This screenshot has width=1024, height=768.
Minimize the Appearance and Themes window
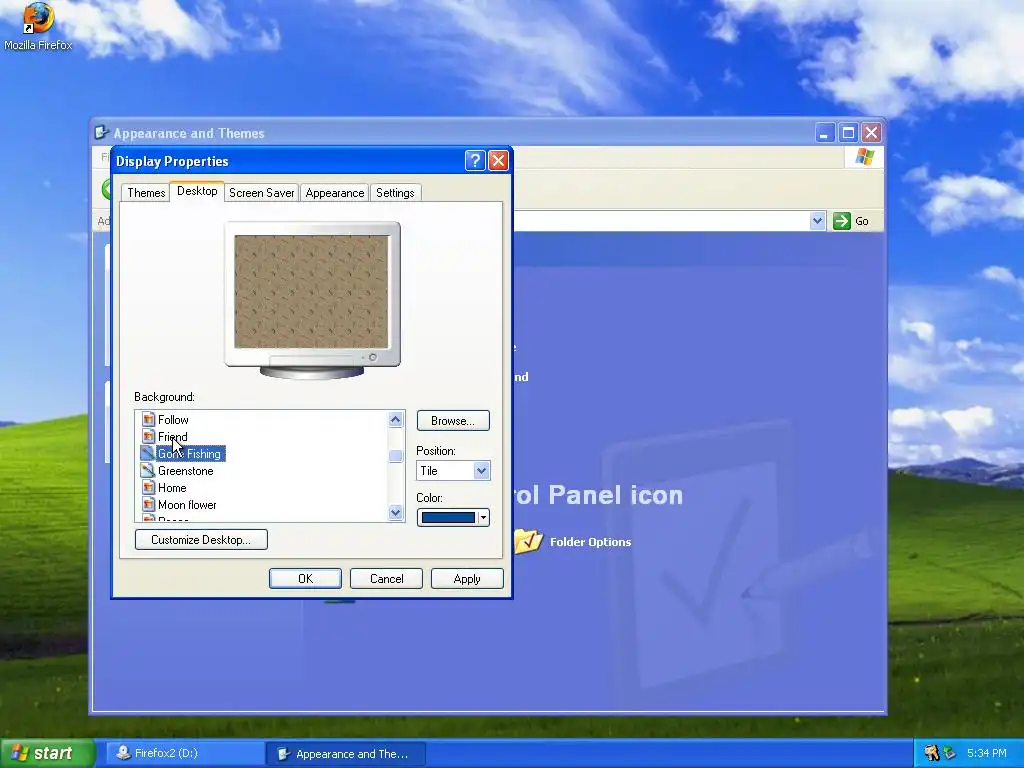(x=825, y=133)
